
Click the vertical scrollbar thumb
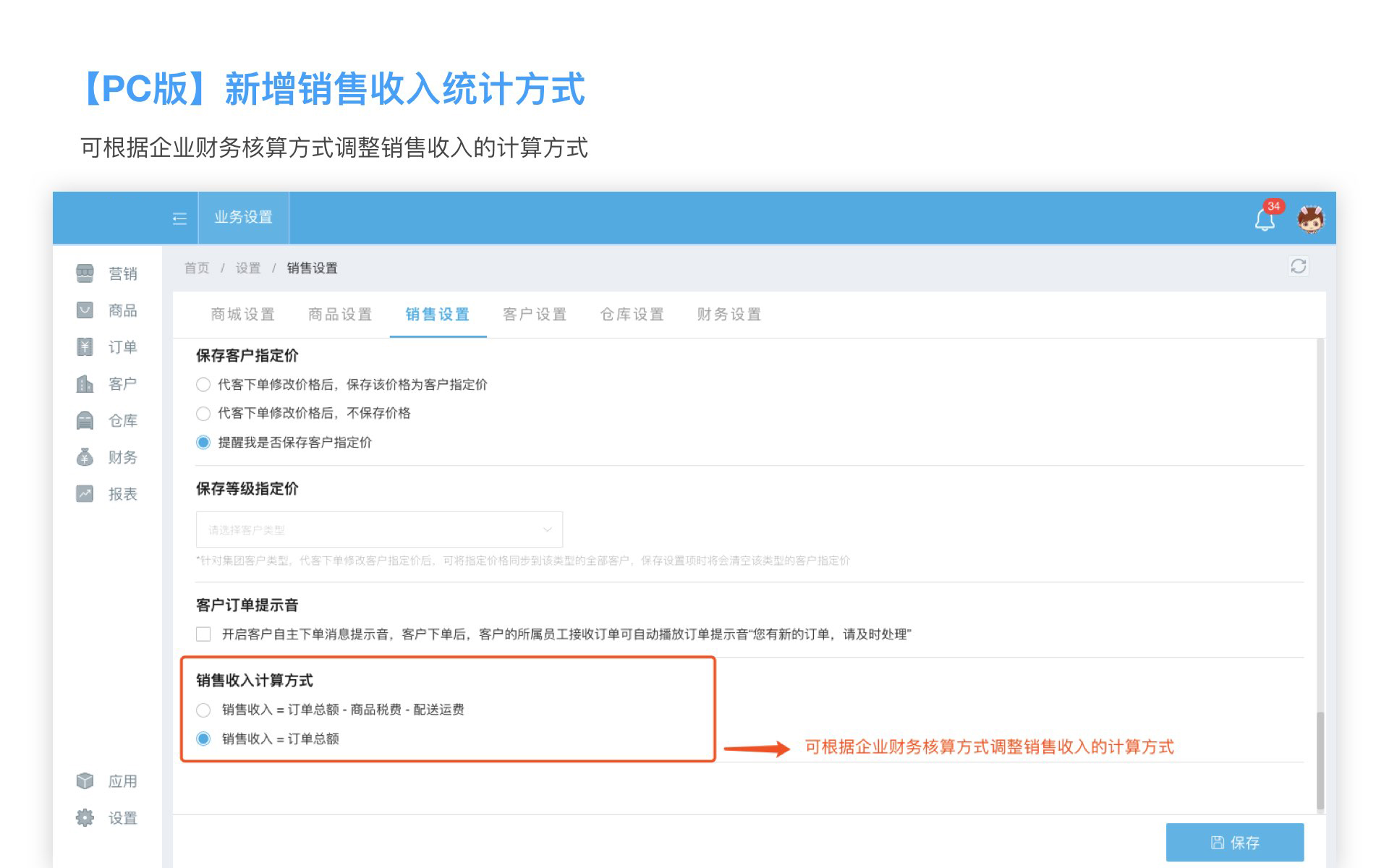click(1320, 759)
